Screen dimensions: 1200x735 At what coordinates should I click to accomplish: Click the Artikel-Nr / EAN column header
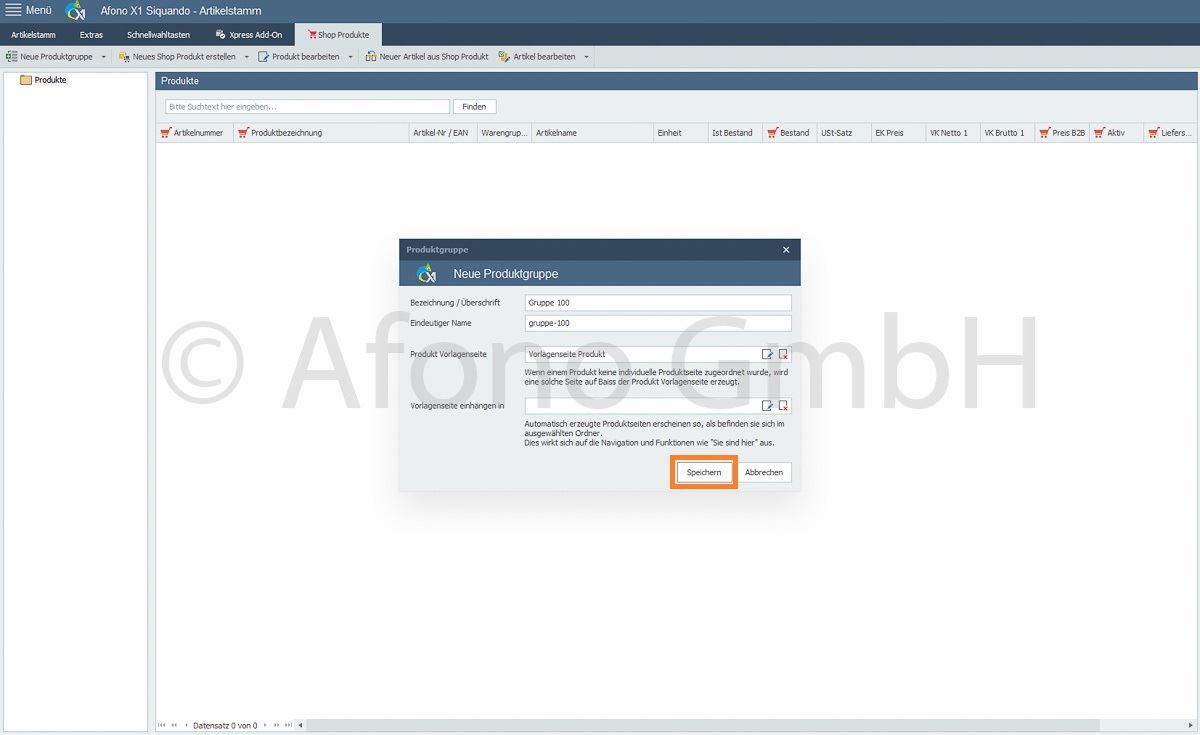(x=443, y=132)
